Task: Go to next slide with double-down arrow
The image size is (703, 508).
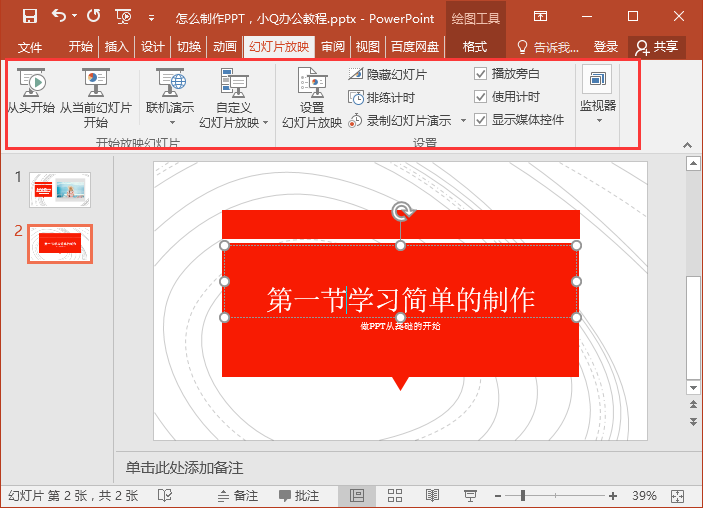Action: 693,421
